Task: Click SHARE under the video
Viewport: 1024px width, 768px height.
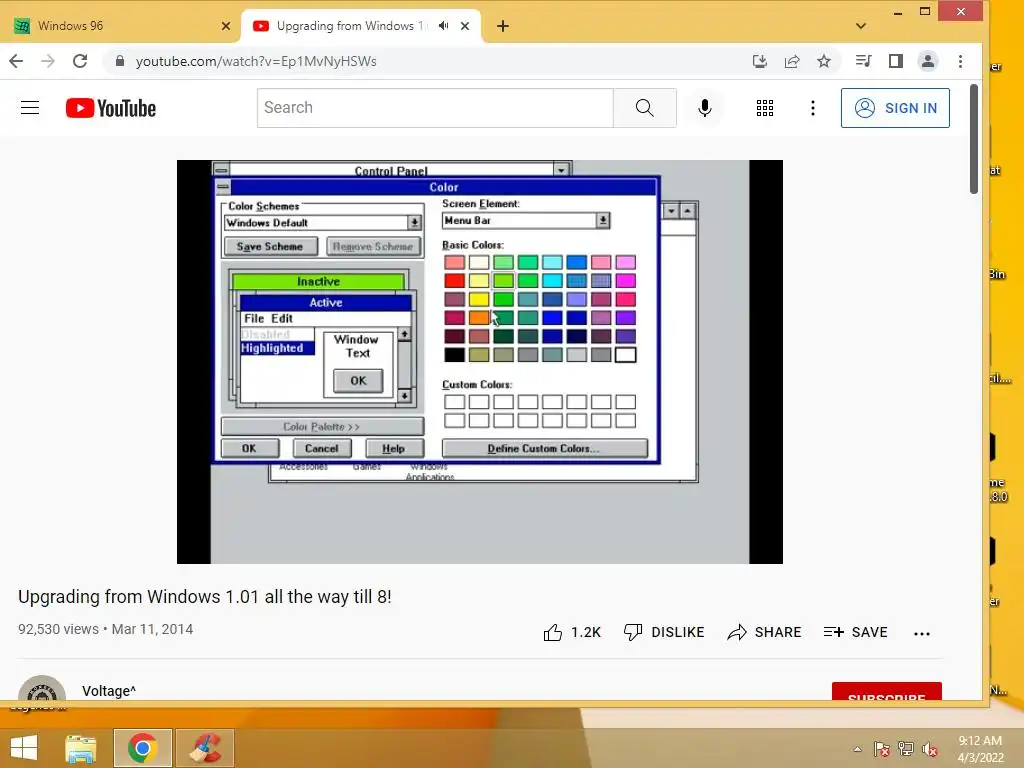Action: [x=764, y=632]
